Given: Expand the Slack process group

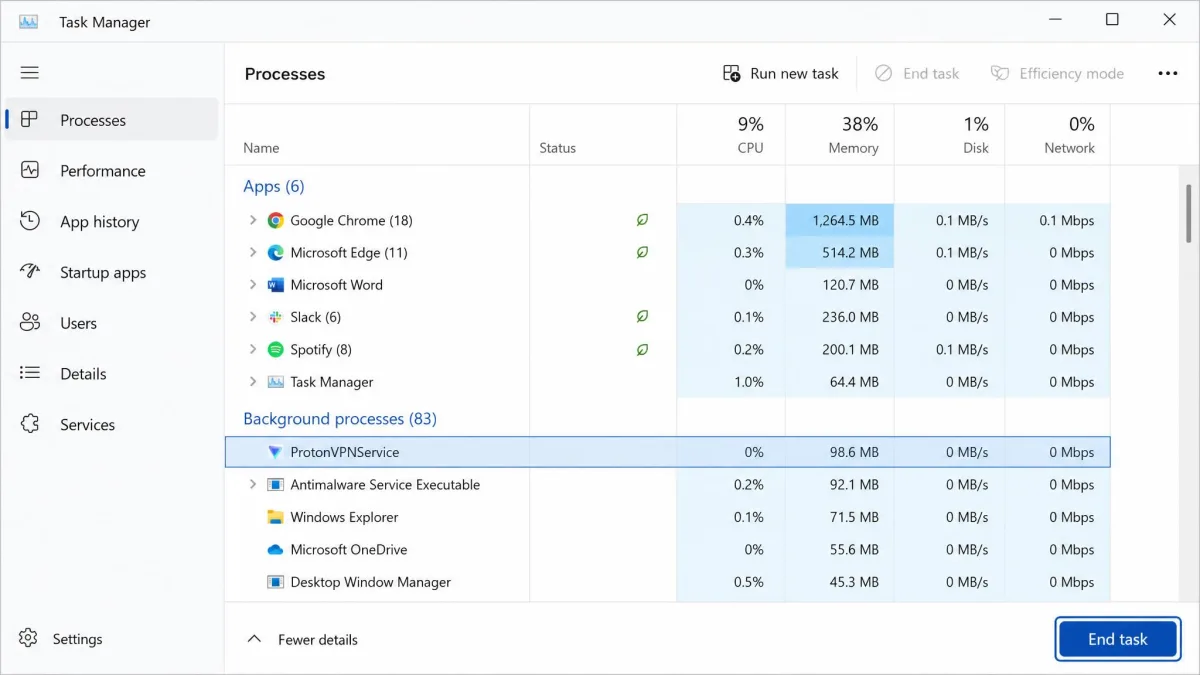Looking at the screenshot, I should 252,317.
